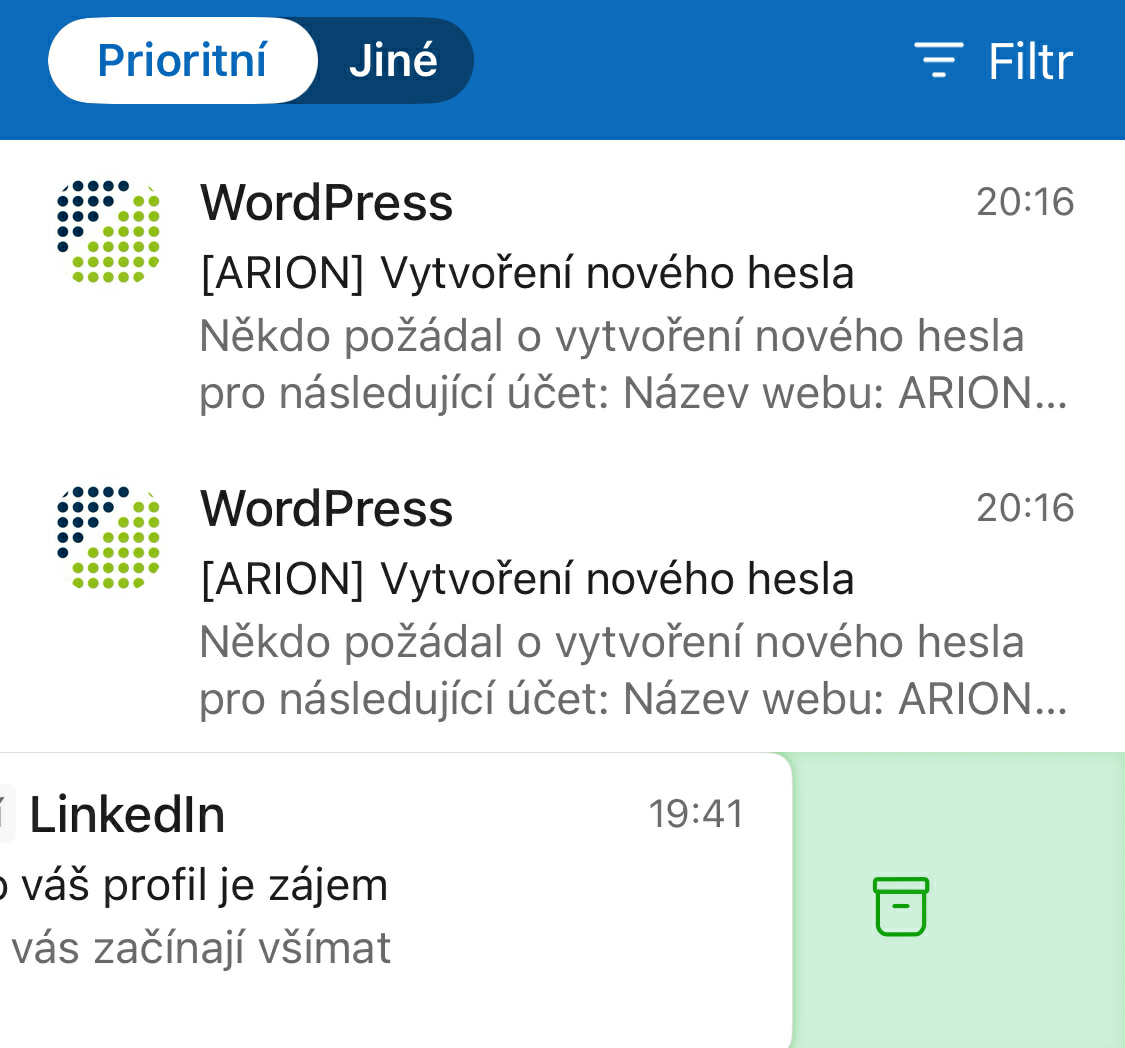Tap the green archive box icon
Screen dimensions: 1125x1048
[x=901, y=906]
